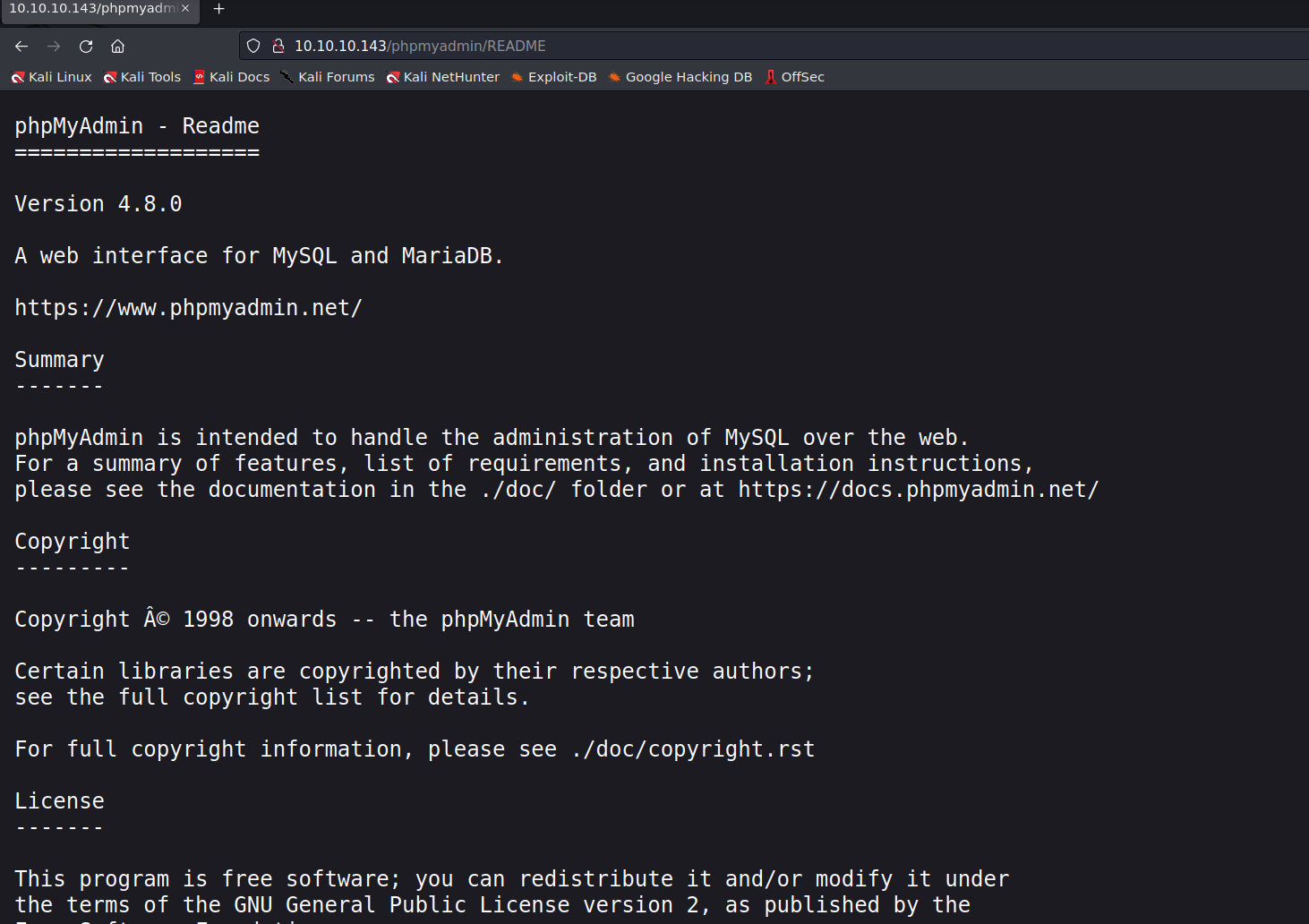Open Google Hacking DB bookmark

[680, 77]
